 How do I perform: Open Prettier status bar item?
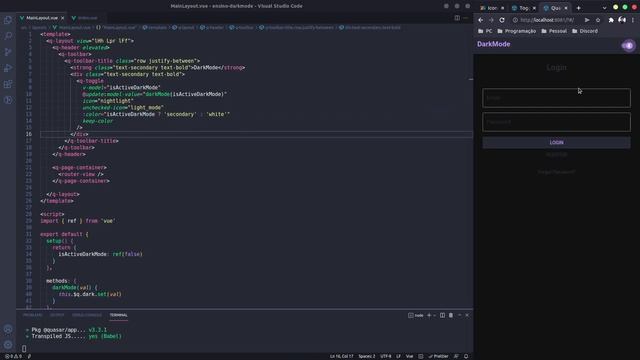[x=438, y=356]
